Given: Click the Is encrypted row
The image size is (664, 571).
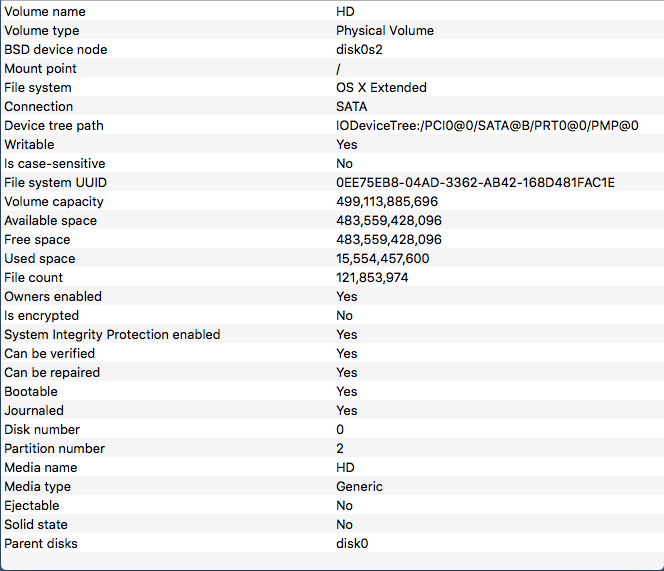Looking at the screenshot, I should pos(332,316).
